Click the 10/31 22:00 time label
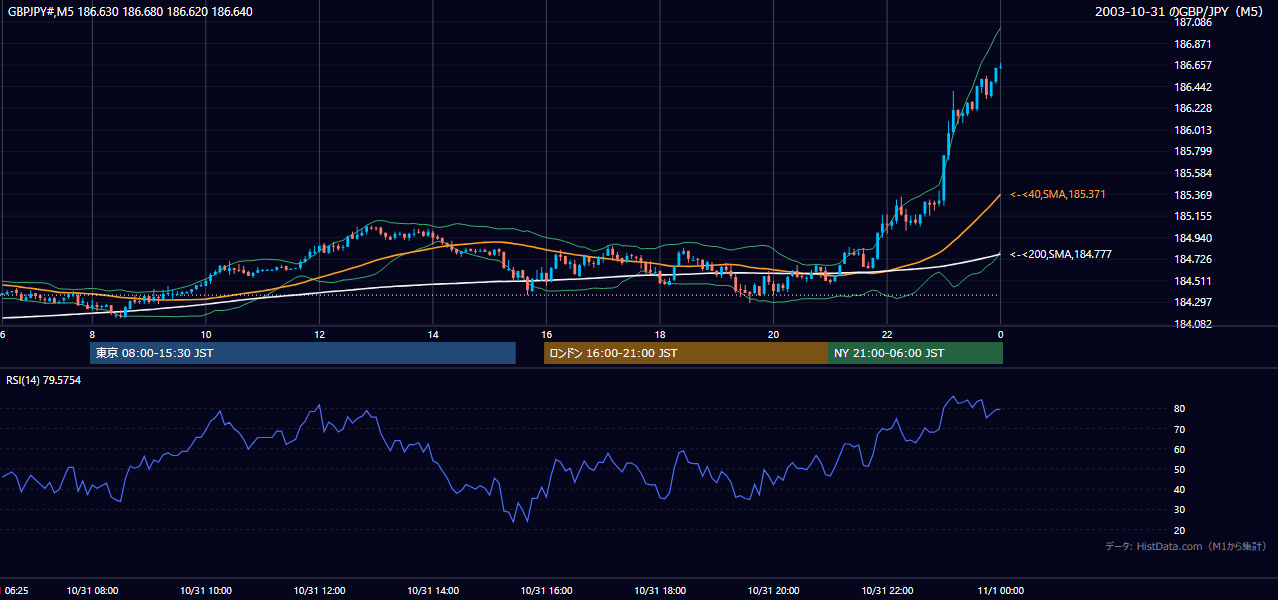Image resolution: width=1278 pixels, height=600 pixels. pos(887,591)
